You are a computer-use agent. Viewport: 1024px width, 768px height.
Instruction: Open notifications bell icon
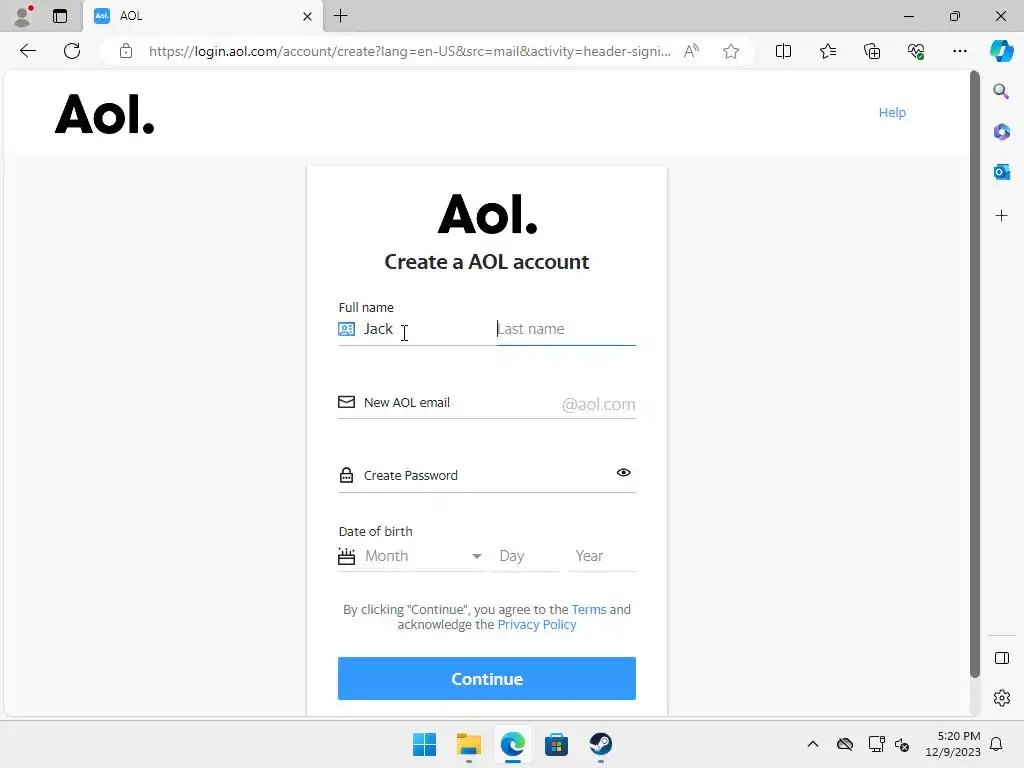pyautogui.click(x=996, y=744)
